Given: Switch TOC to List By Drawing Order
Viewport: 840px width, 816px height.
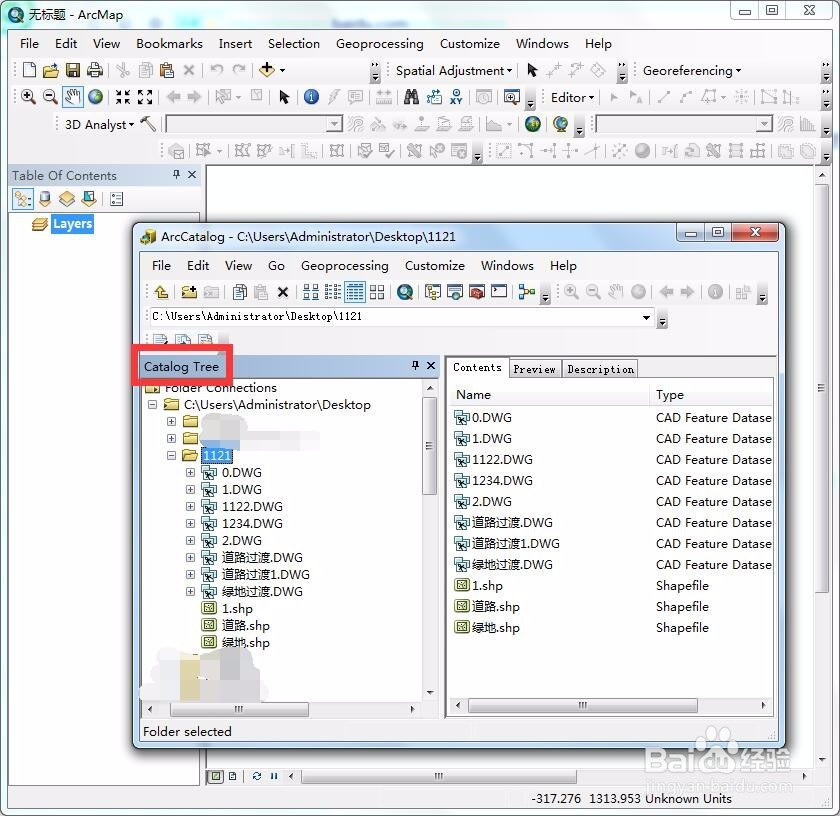Looking at the screenshot, I should (x=22, y=199).
